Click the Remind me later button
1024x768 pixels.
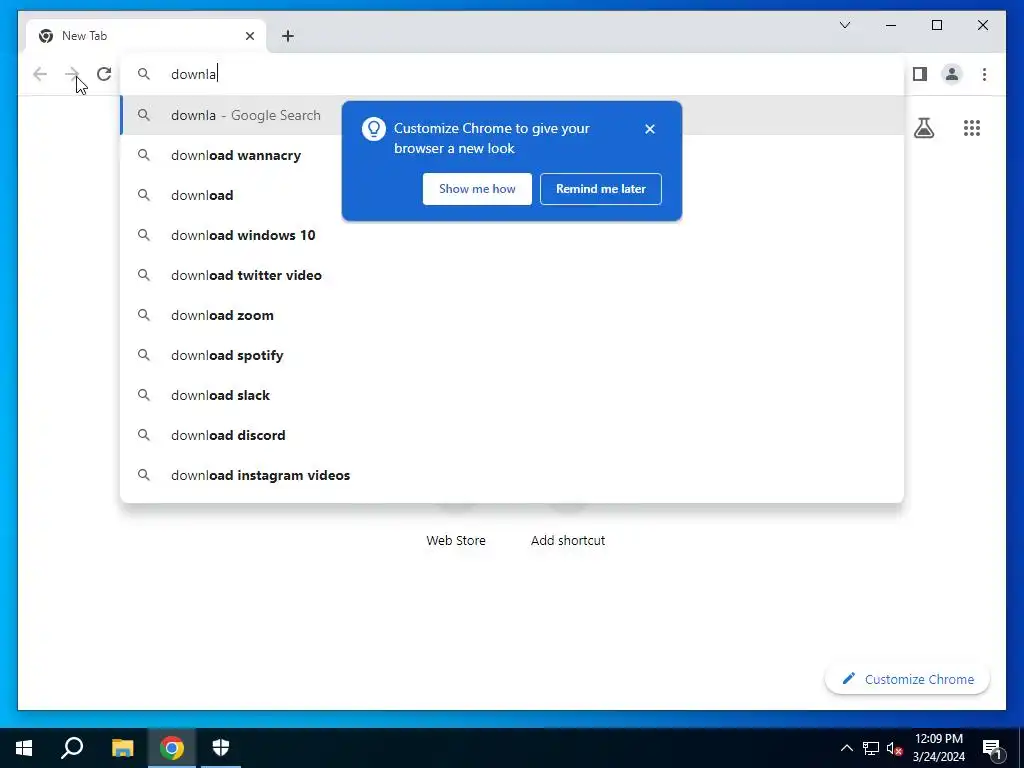tap(601, 189)
